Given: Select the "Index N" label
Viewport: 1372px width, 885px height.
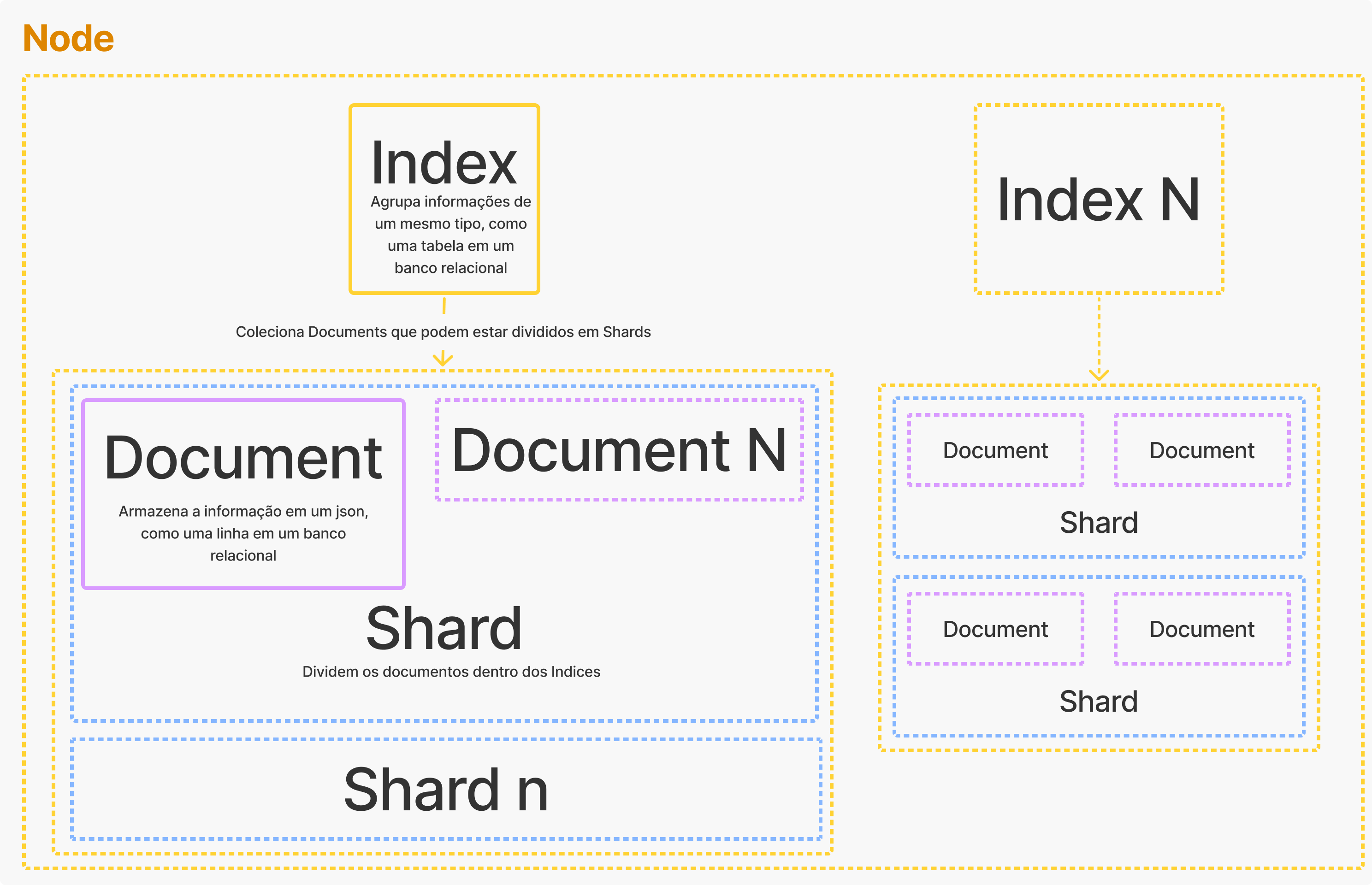Looking at the screenshot, I should coord(1099,200).
